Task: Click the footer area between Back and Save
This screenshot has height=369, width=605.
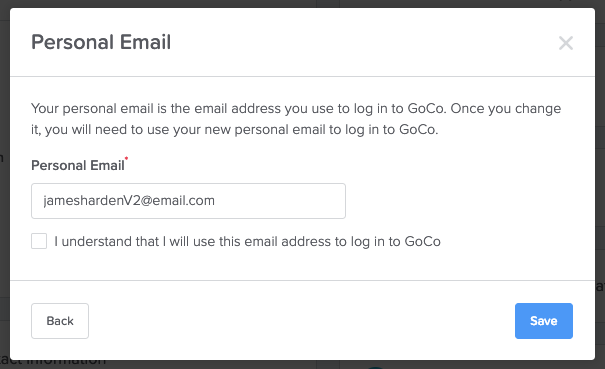Action: (x=302, y=321)
